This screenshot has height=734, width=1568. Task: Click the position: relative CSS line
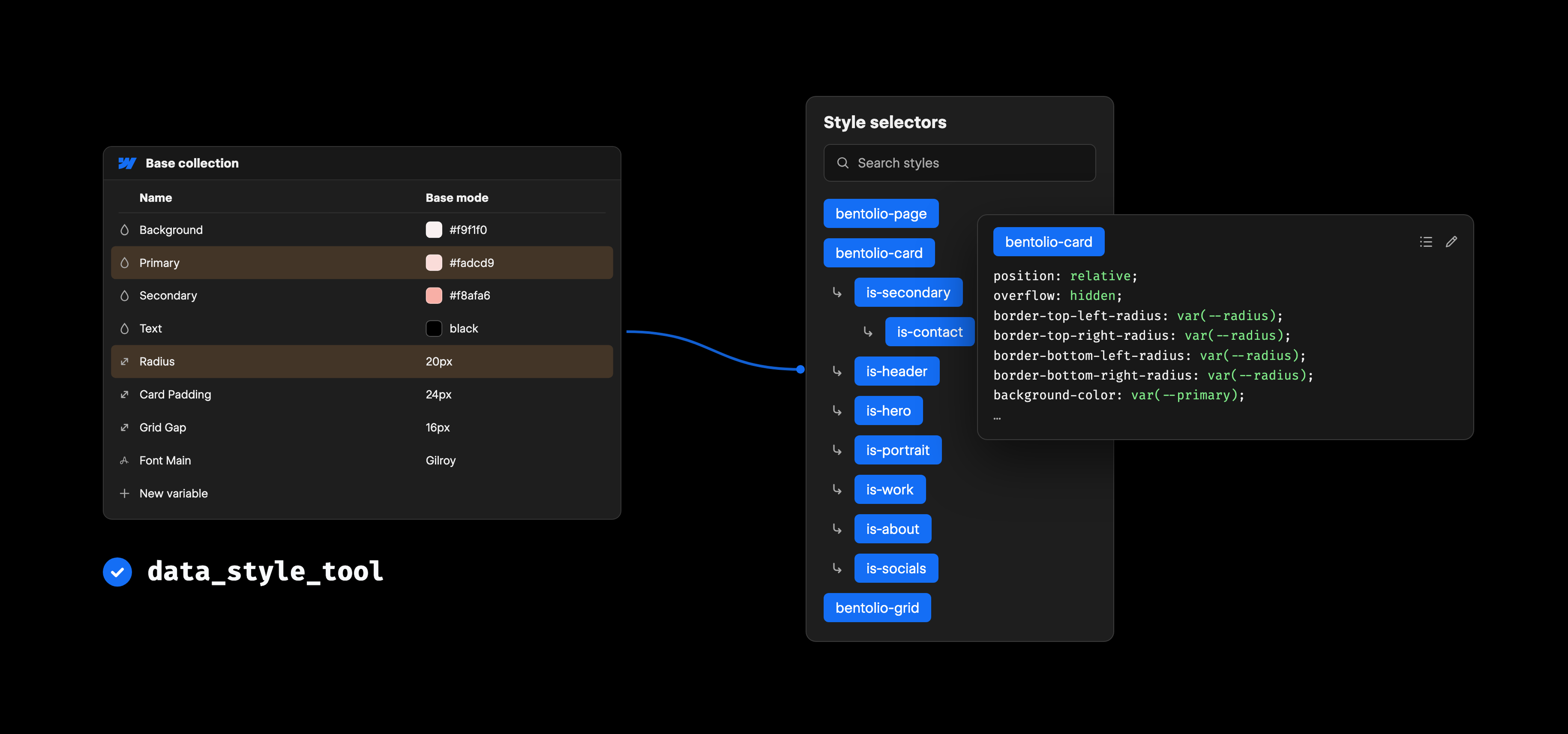coord(1065,276)
